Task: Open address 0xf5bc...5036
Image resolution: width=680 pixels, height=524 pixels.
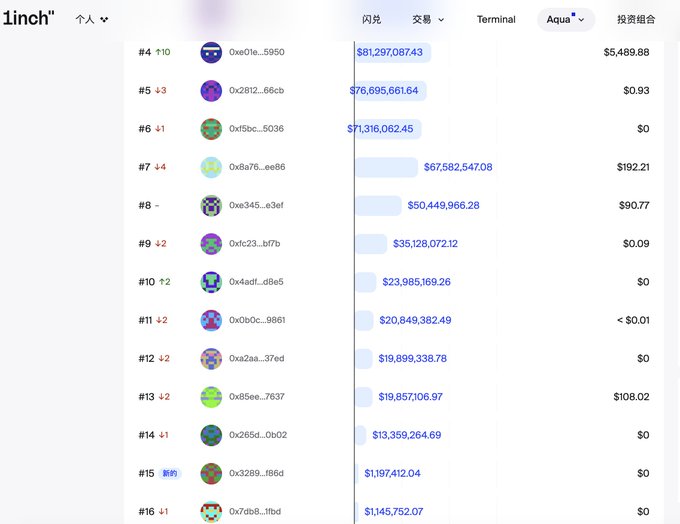Action: pos(257,128)
